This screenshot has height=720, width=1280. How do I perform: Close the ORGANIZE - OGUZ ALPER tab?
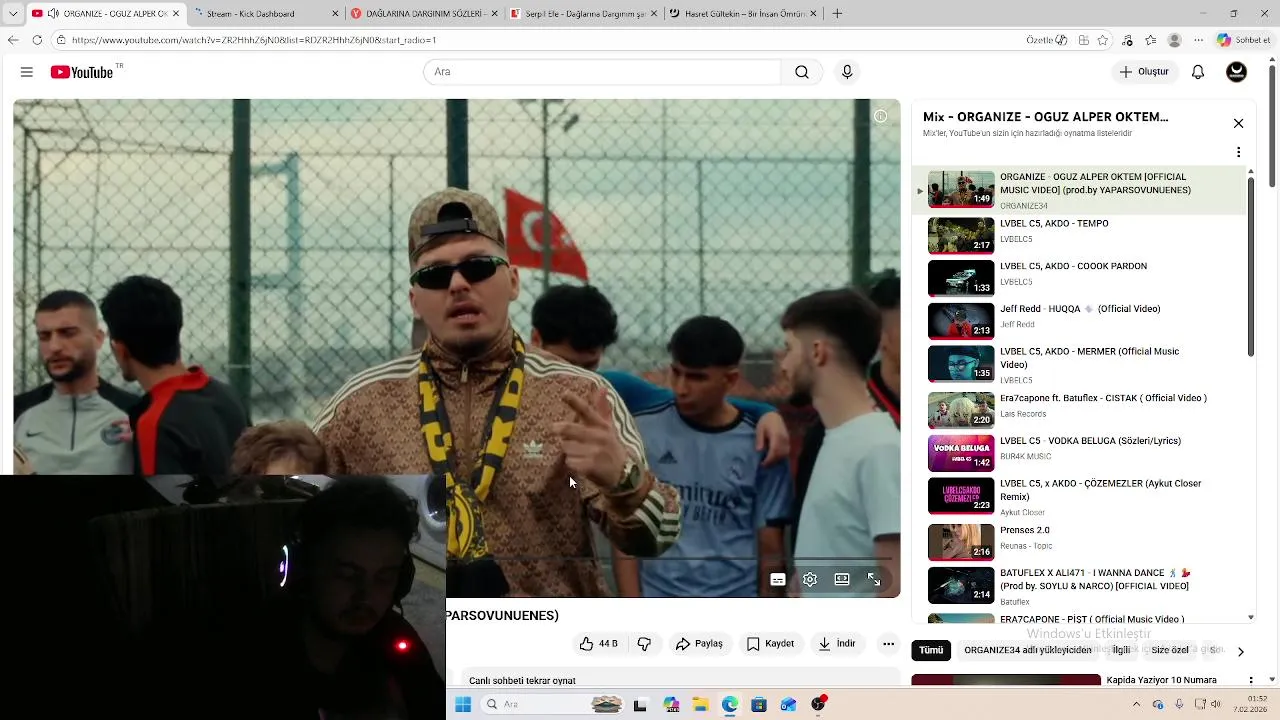[176, 14]
